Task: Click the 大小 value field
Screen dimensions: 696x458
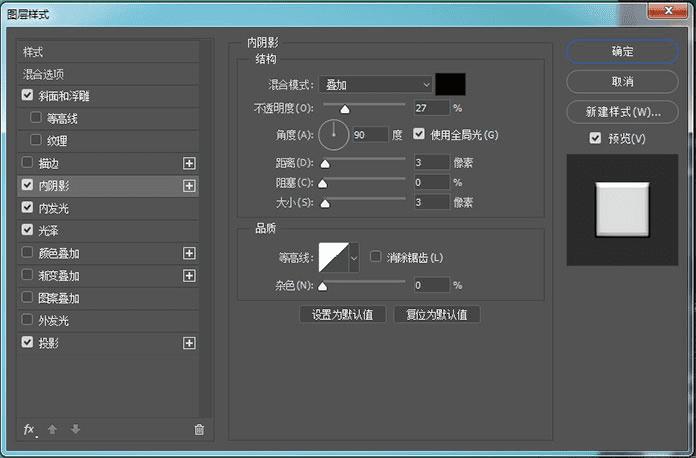Action: [x=432, y=202]
